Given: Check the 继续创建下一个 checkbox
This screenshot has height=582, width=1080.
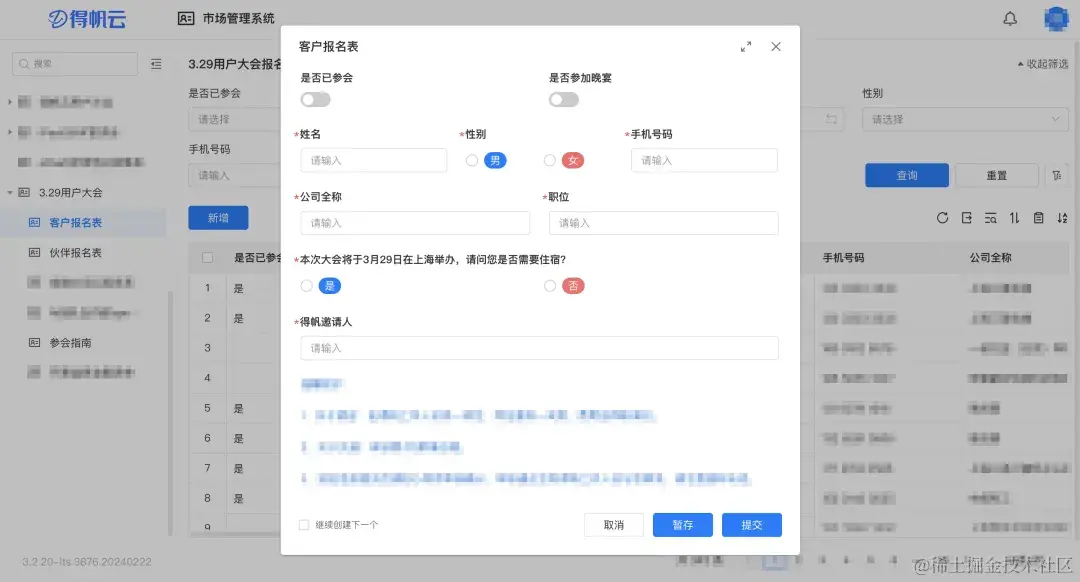Looking at the screenshot, I should (303, 524).
